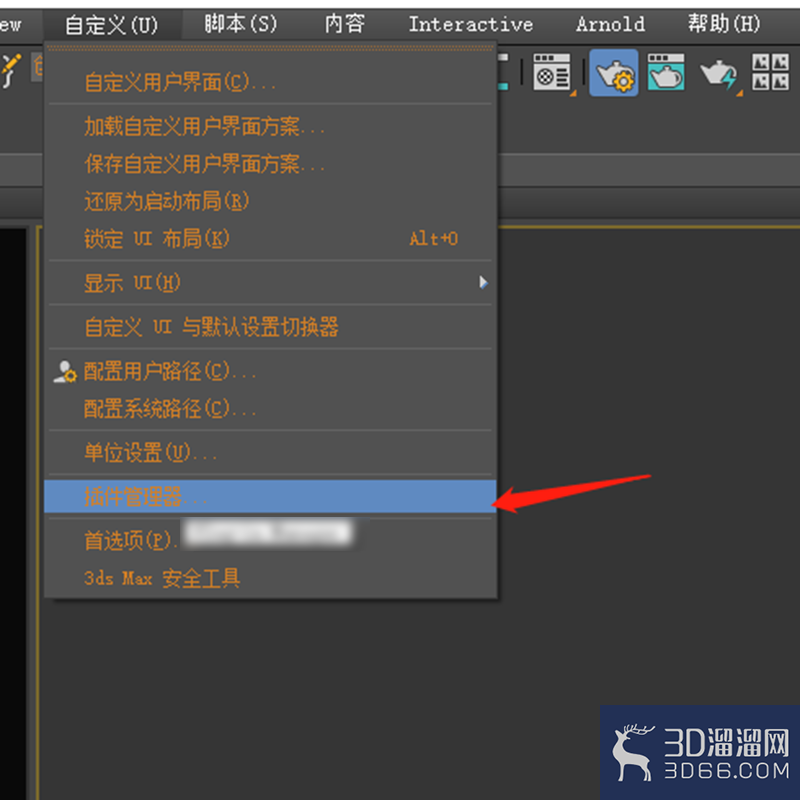The height and width of the screenshot is (800, 800).
Task: Click Render Production teapot lightning icon
Action: [x=719, y=74]
